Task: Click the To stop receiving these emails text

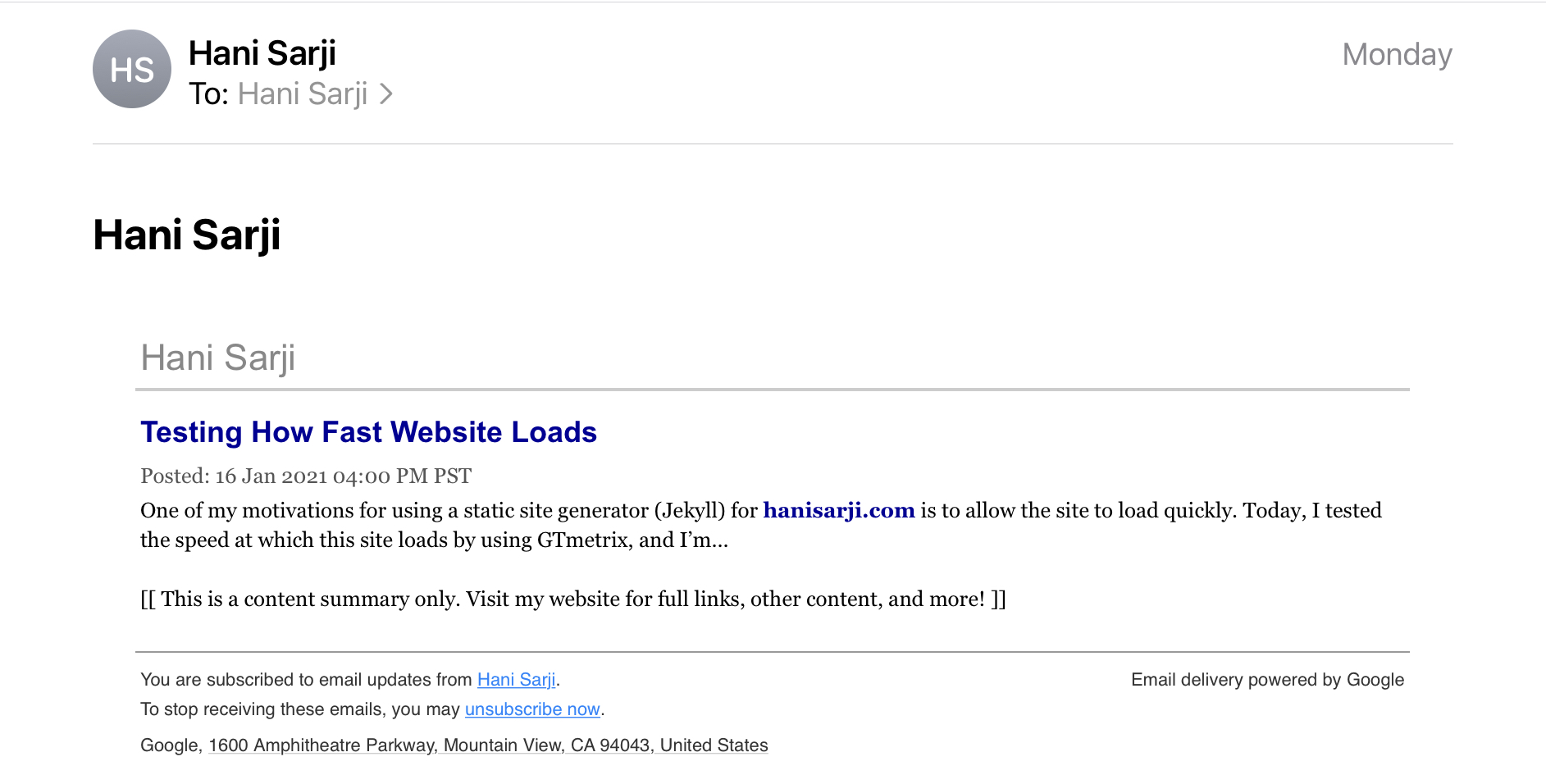Action: (x=300, y=709)
